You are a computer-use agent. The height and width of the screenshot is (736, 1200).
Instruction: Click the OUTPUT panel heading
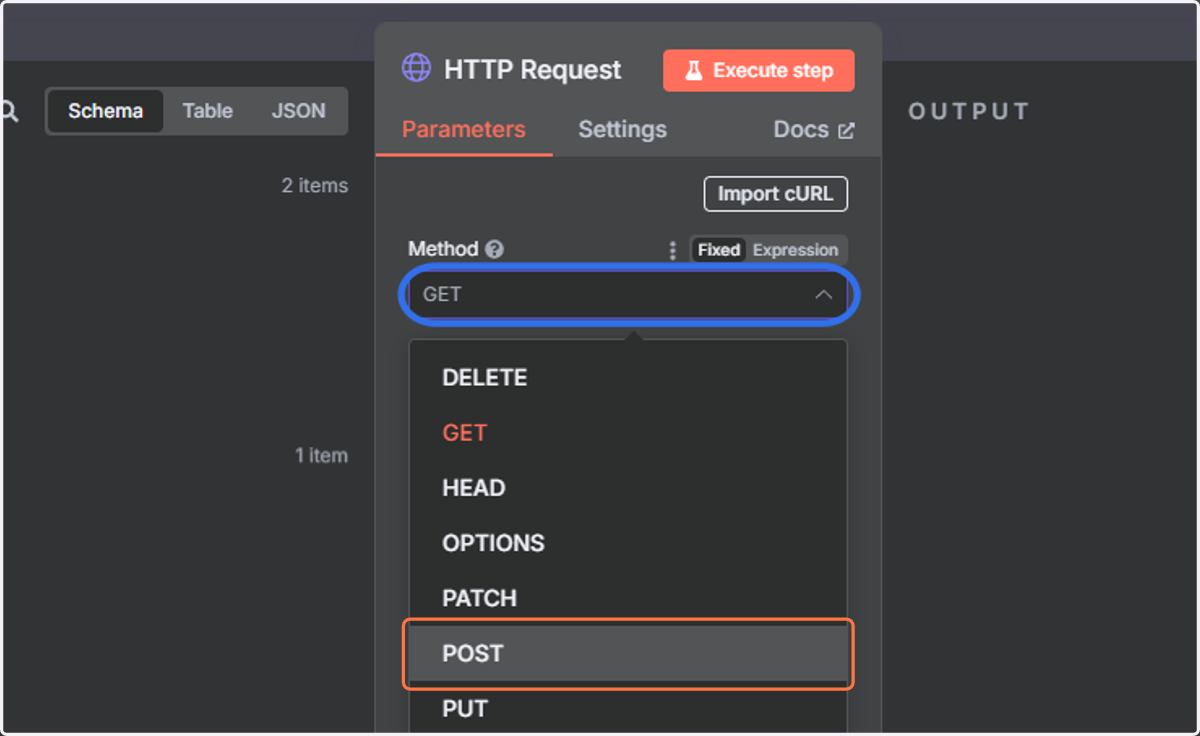pos(968,112)
